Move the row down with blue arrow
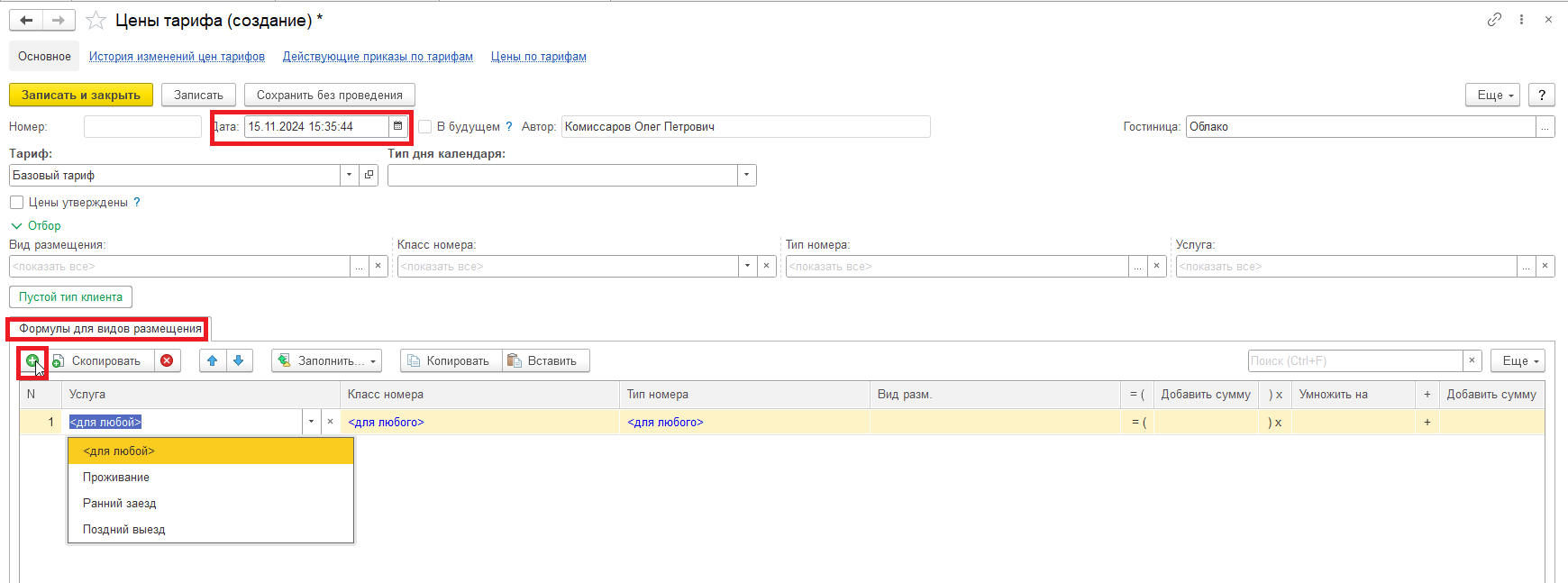 coord(239,361)
